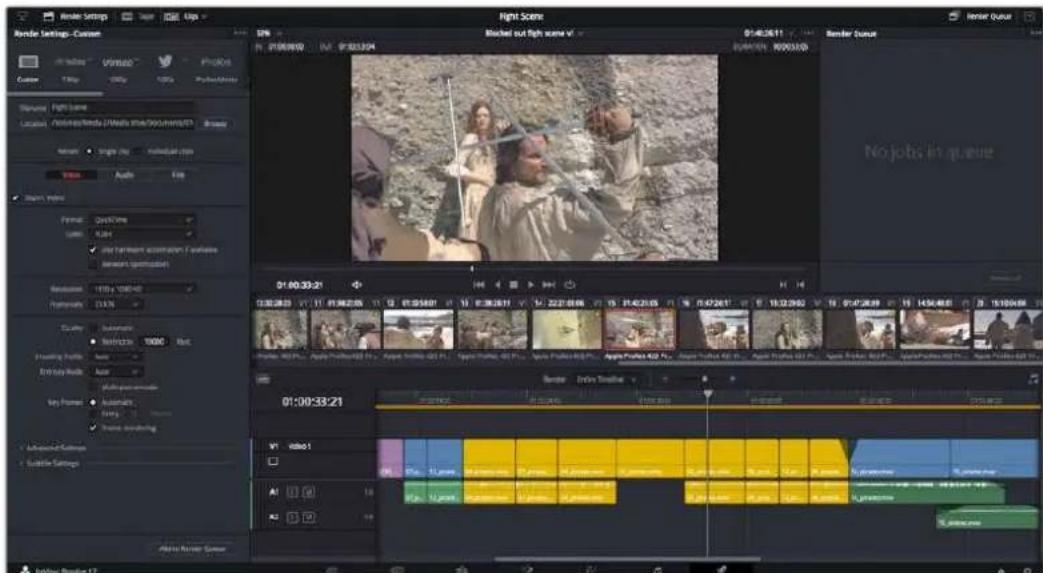Open the Entropy Mode dropdown
1043x573 pixels.
tap(116, 371)
